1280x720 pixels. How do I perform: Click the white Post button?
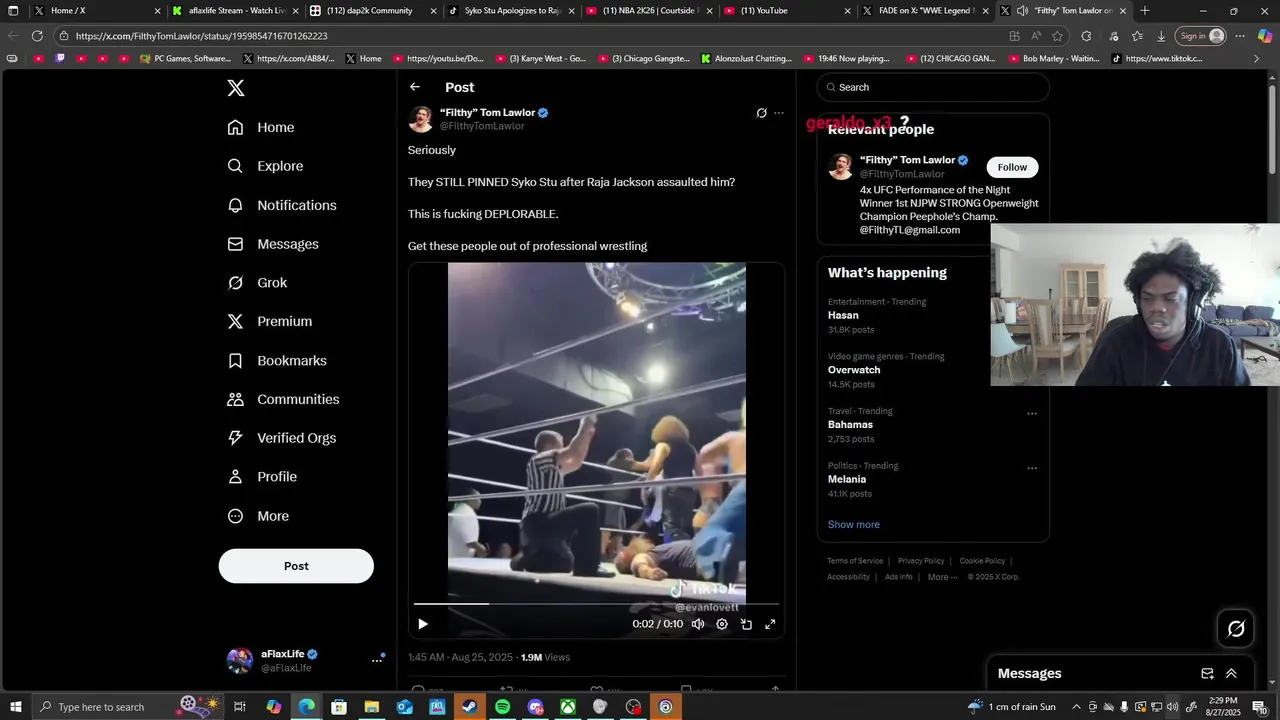(296, 566)
